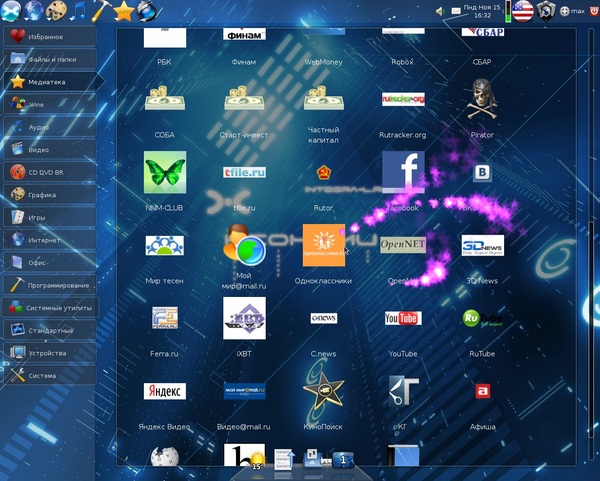The height and width of the screenshot is (481, 600).
Task: Click the globe icon in top panel
Action: pyautogui.click(x=34, y=10)
